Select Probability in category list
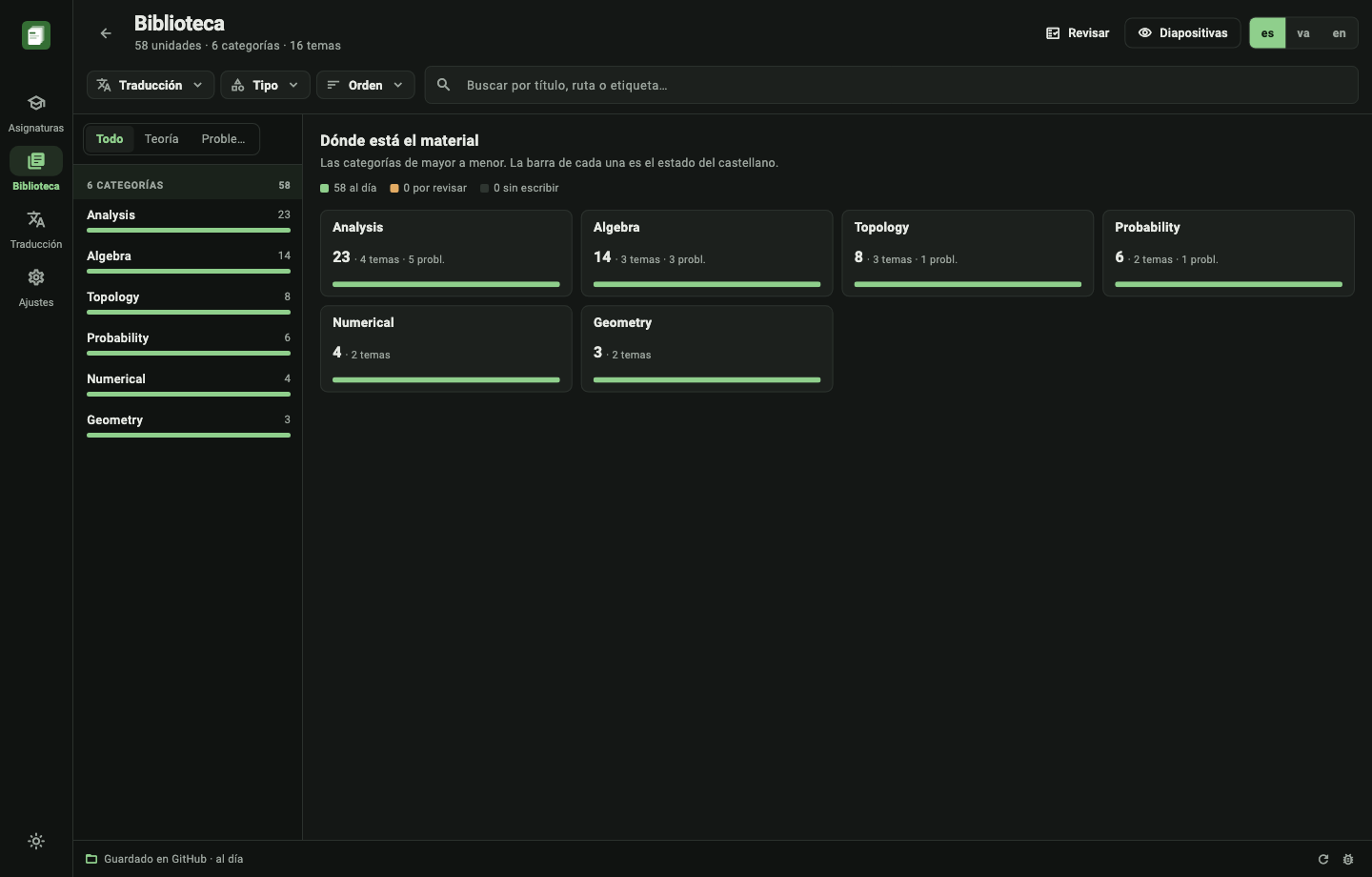Screen dimensions: 1372x877 [x=188, y=342]
